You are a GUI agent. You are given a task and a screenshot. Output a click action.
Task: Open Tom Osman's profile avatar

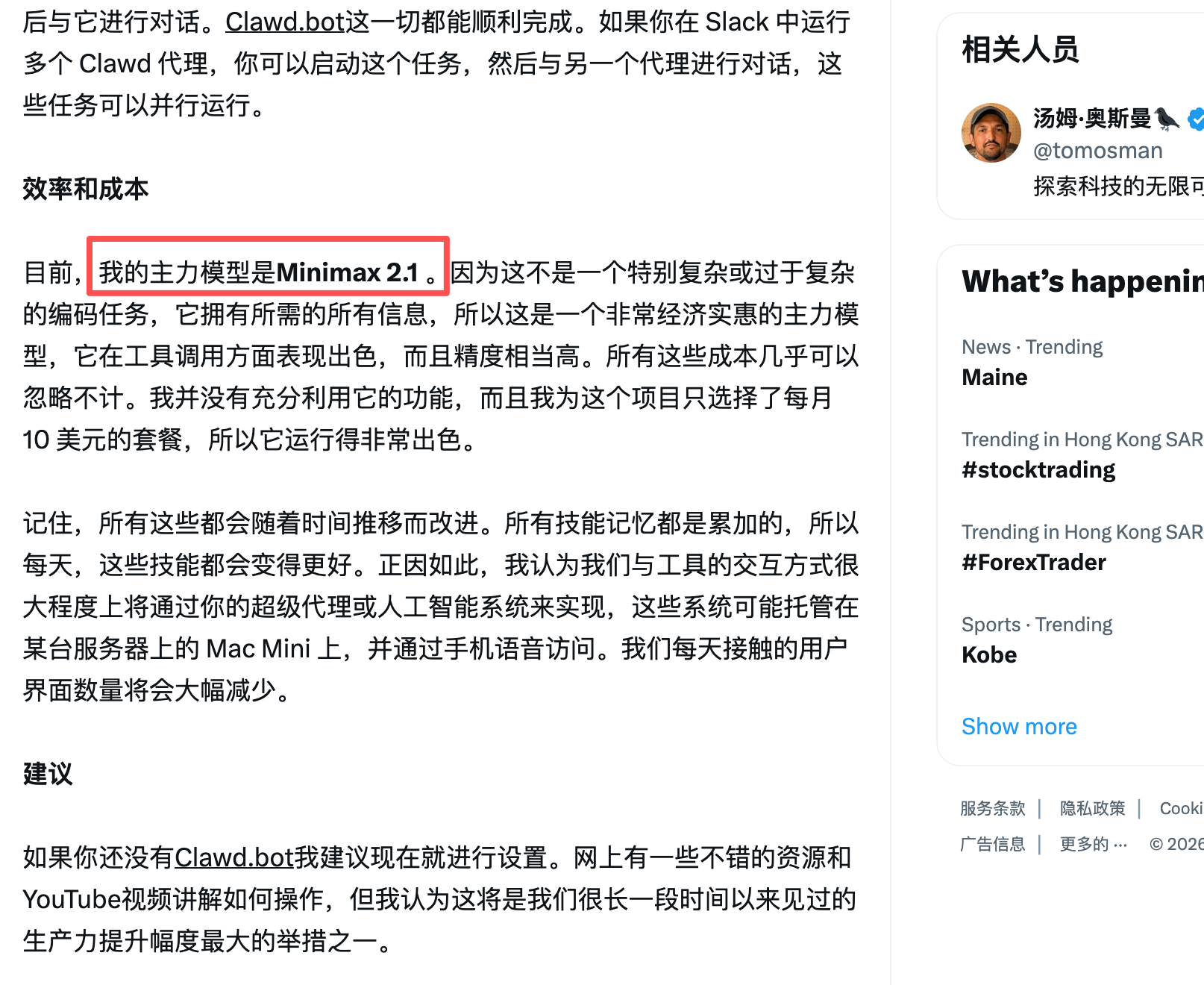coord(991,133)
